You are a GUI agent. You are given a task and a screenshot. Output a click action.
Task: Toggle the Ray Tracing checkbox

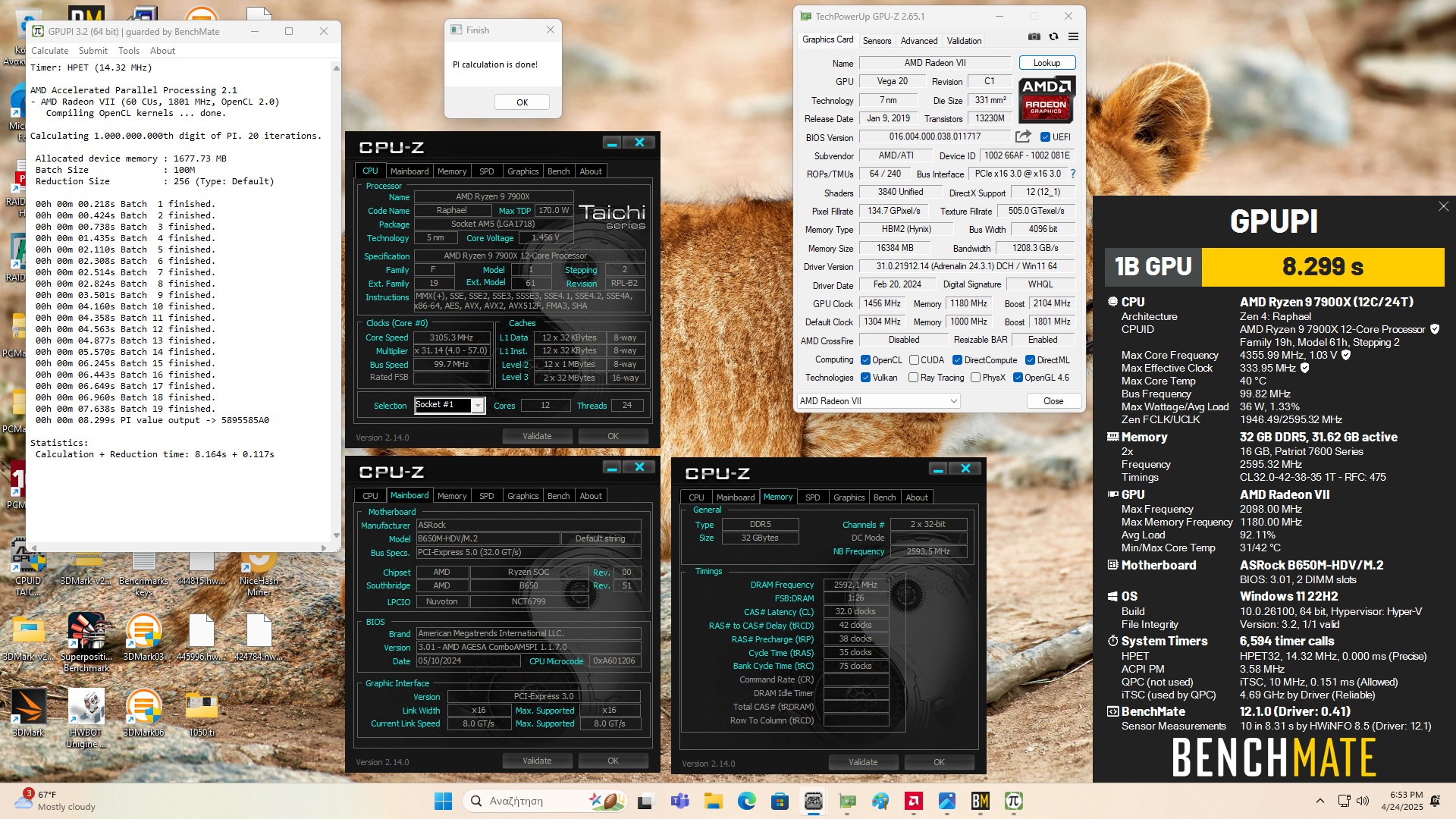click(x=913, y=378)
